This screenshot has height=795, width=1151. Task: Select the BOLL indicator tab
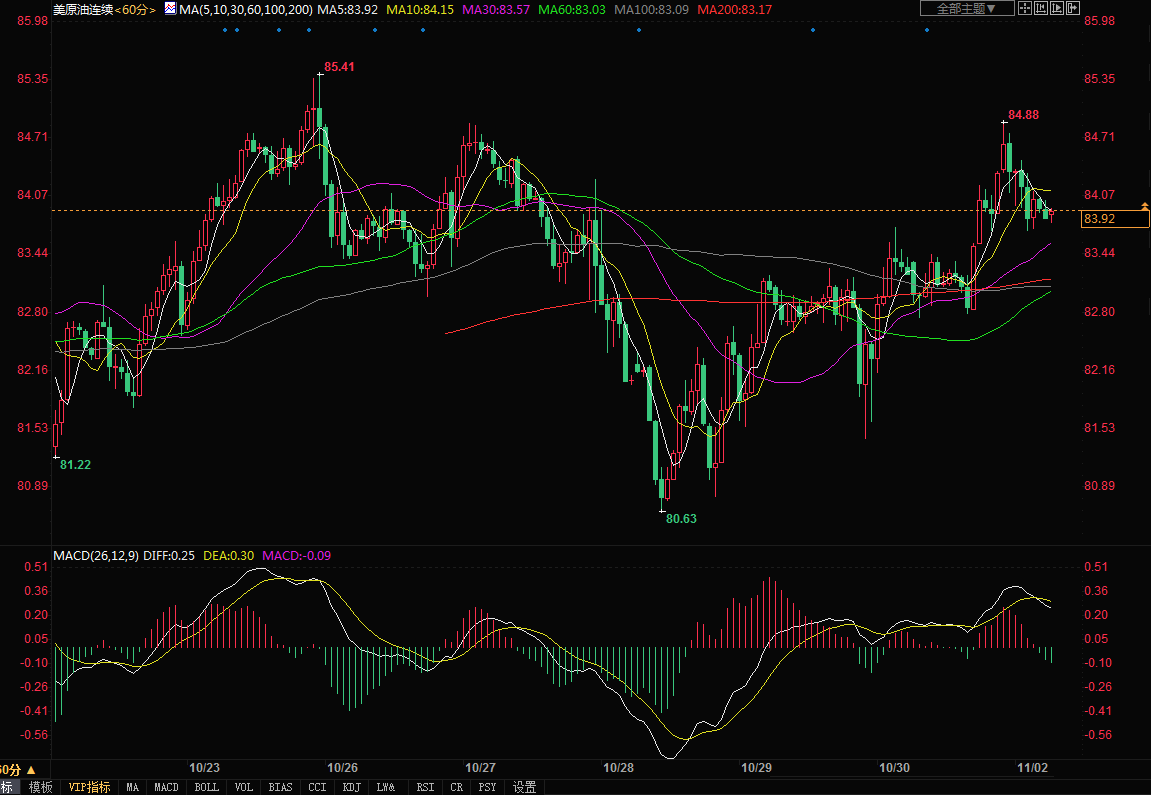tap(206, 787)
